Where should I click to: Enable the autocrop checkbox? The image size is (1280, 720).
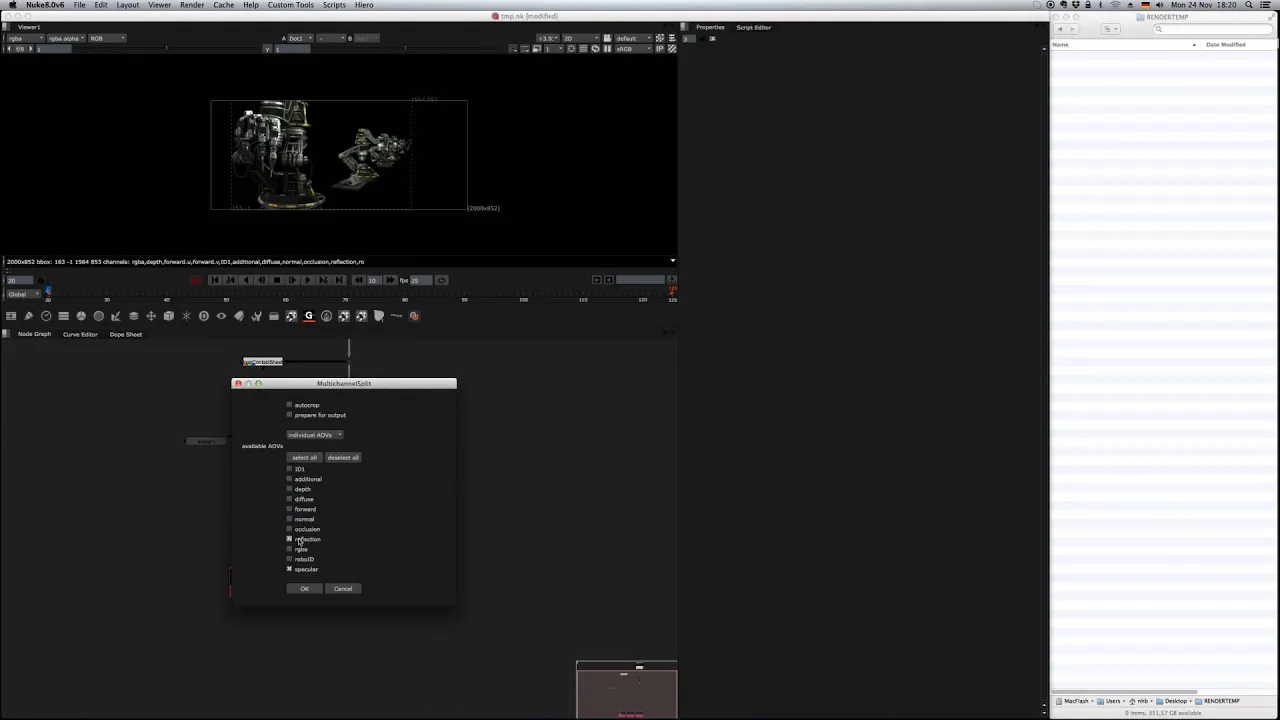(290, 405)
